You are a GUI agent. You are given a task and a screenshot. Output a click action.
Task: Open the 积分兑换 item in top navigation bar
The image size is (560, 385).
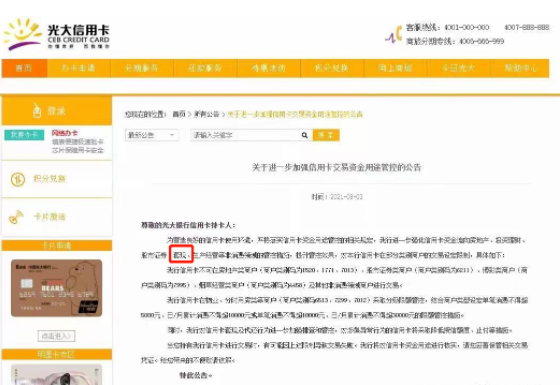pos(332,68)
